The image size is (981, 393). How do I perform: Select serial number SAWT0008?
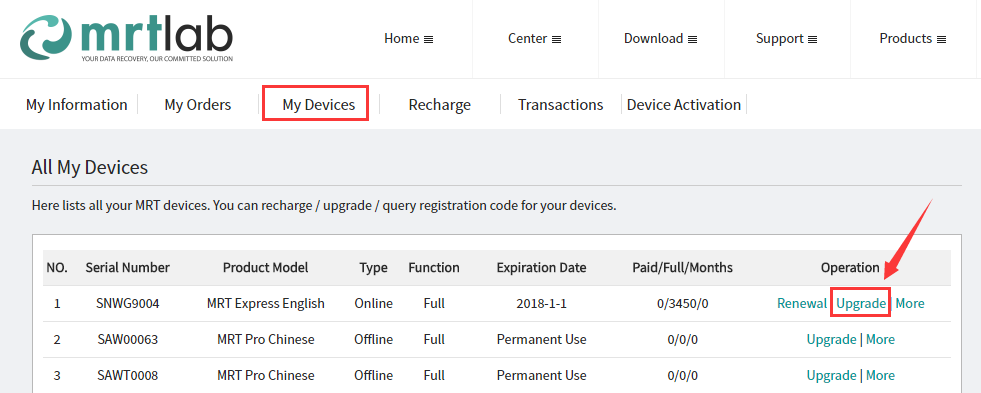tap(128, 375)
